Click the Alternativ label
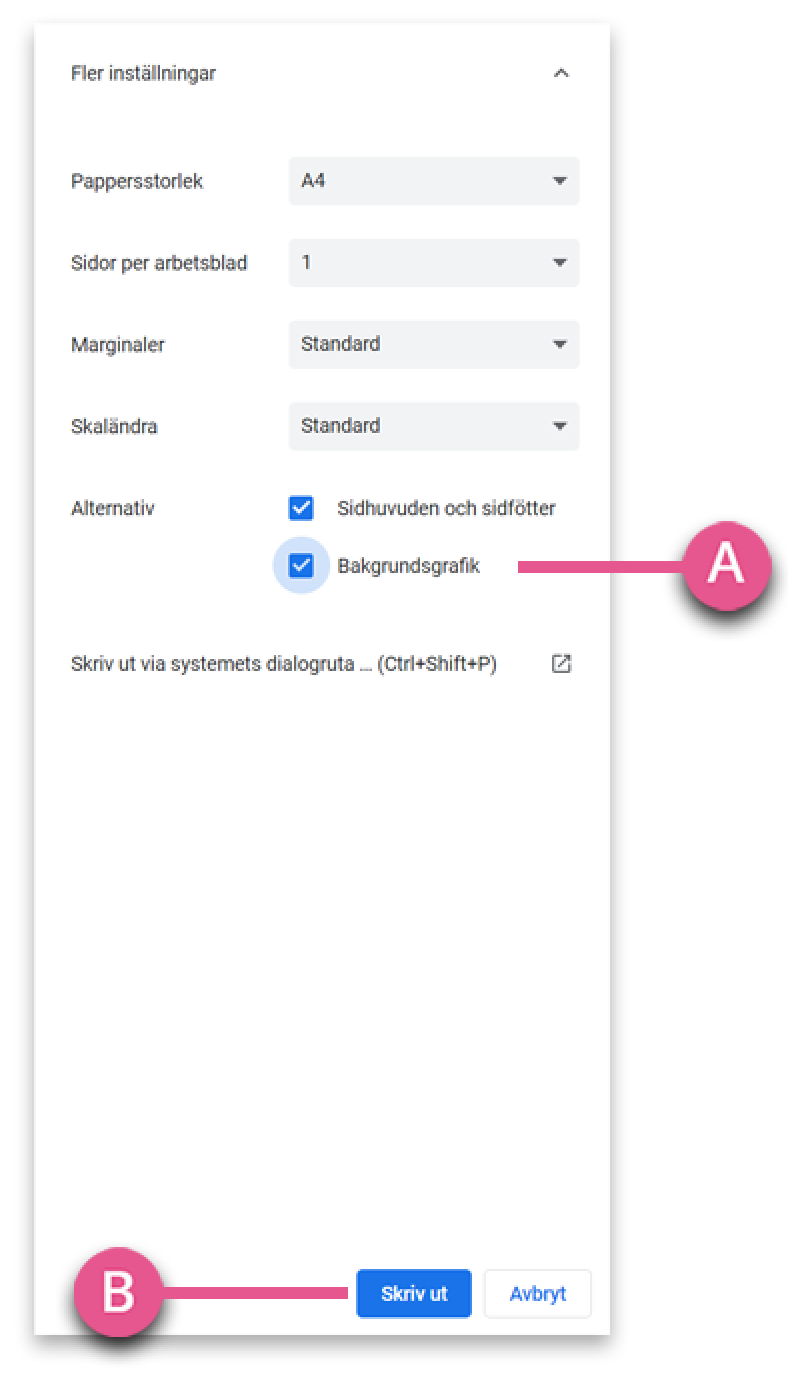The height and width of the screenshot is (1375, 788). coord(113,508)
